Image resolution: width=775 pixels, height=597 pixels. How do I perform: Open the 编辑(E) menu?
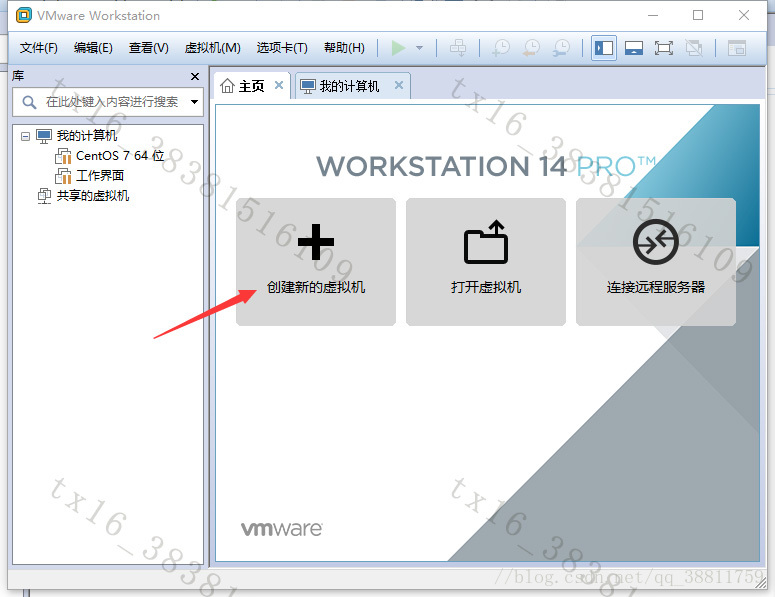coord(93,48)
